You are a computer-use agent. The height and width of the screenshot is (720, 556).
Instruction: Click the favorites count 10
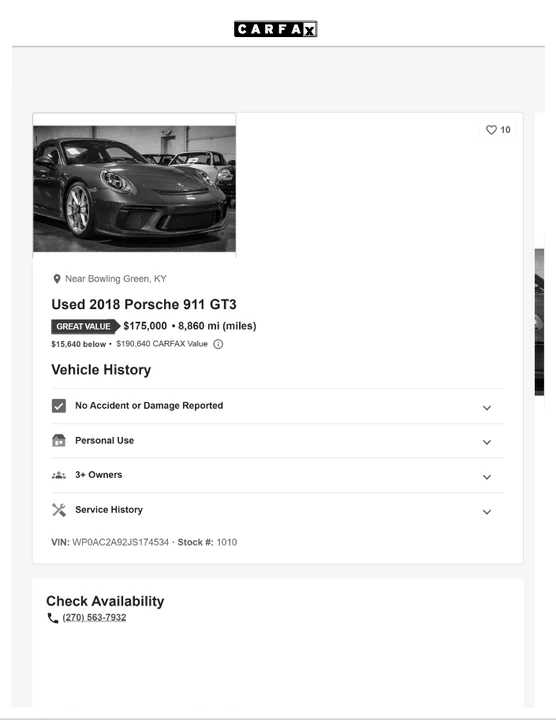[x=505, y=130]
